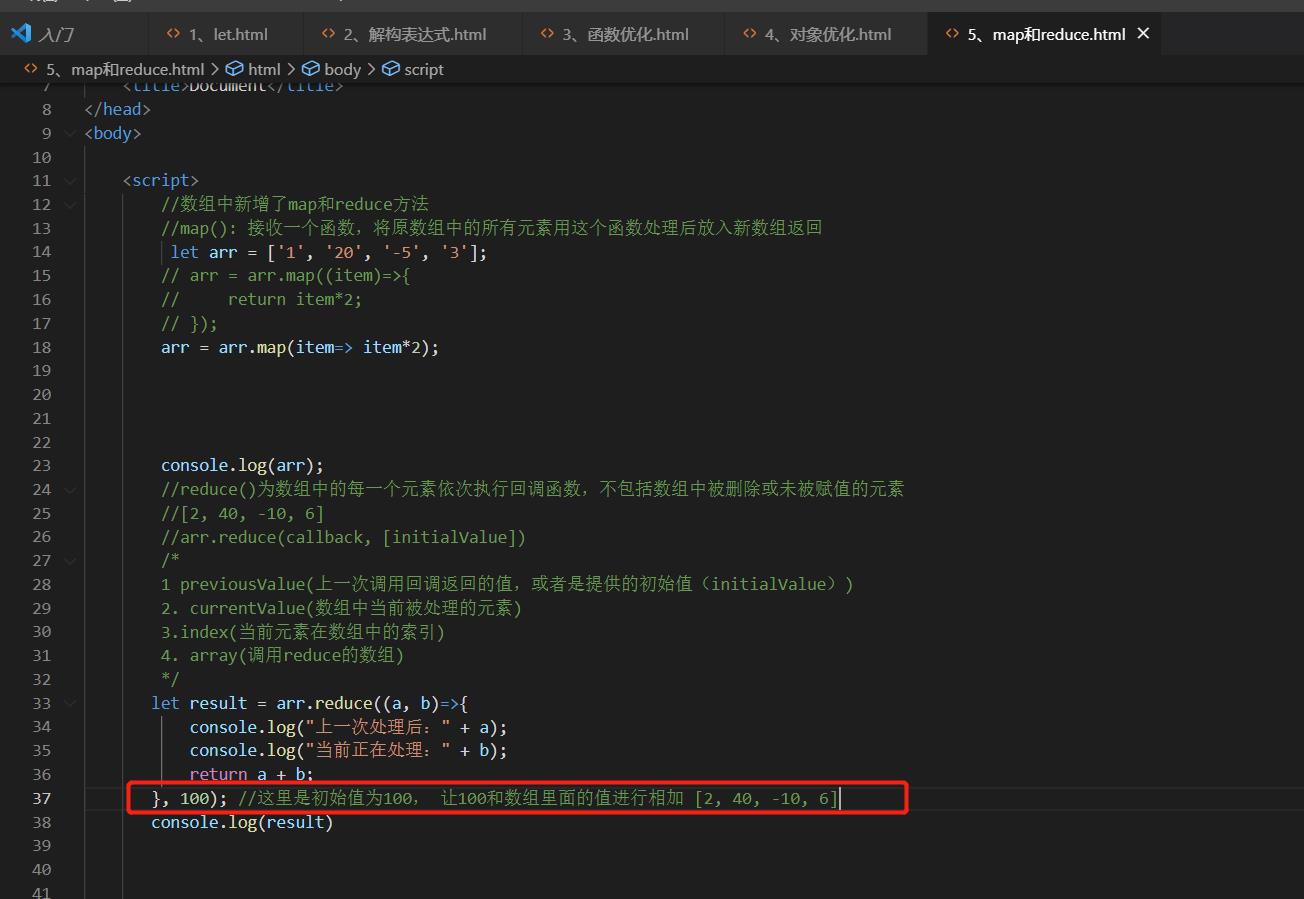Click console.log("当前正在处理：" + b); line
Viewport: 1304px width, 899px height.
[349, 750]
